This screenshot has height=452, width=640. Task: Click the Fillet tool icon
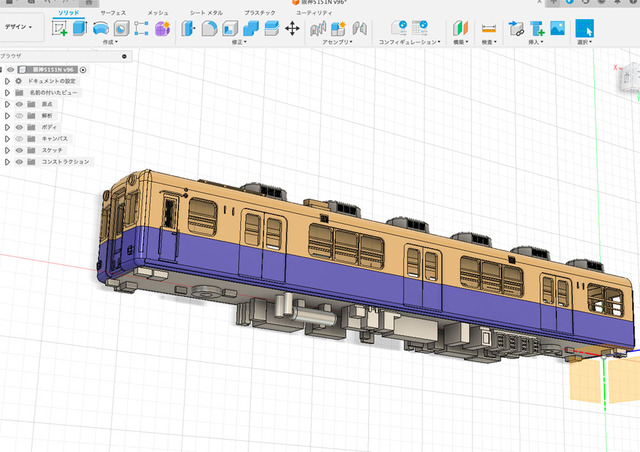point(209,29)
